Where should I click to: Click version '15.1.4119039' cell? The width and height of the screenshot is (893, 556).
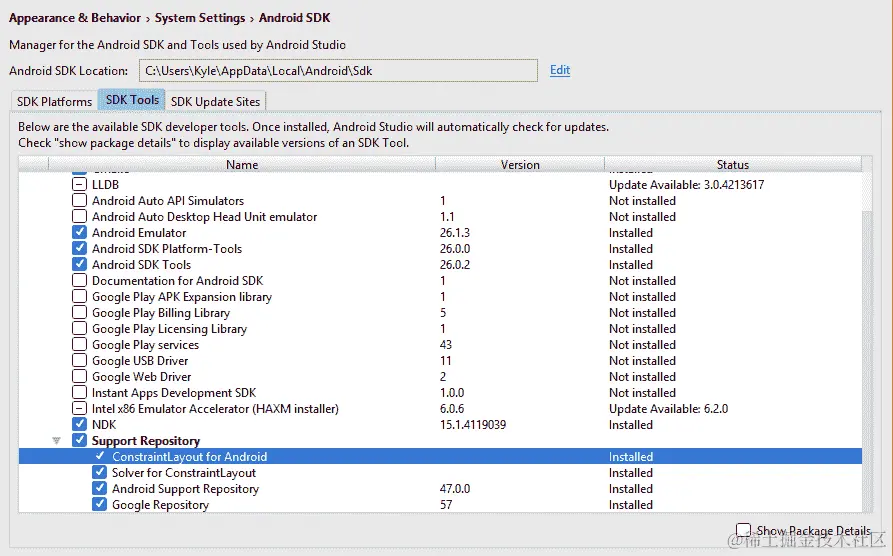[x=473, y=424]
